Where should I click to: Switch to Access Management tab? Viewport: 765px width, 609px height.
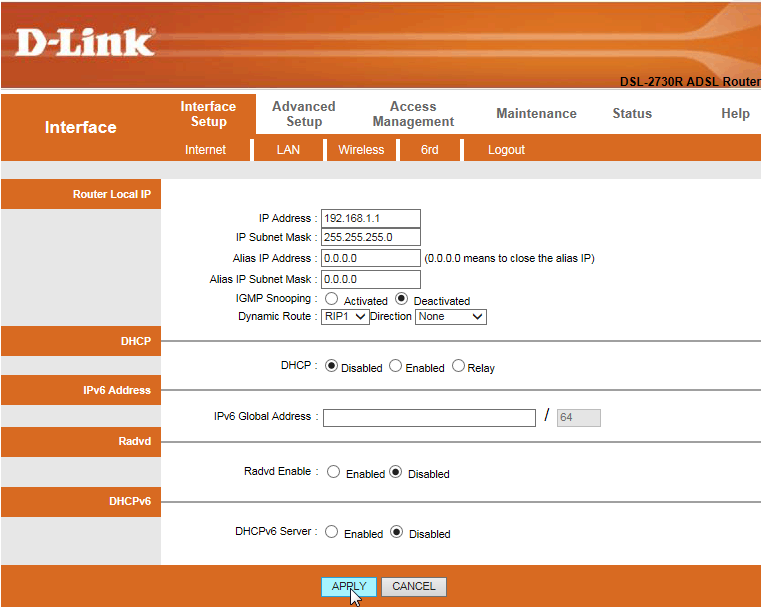[413, 114]
